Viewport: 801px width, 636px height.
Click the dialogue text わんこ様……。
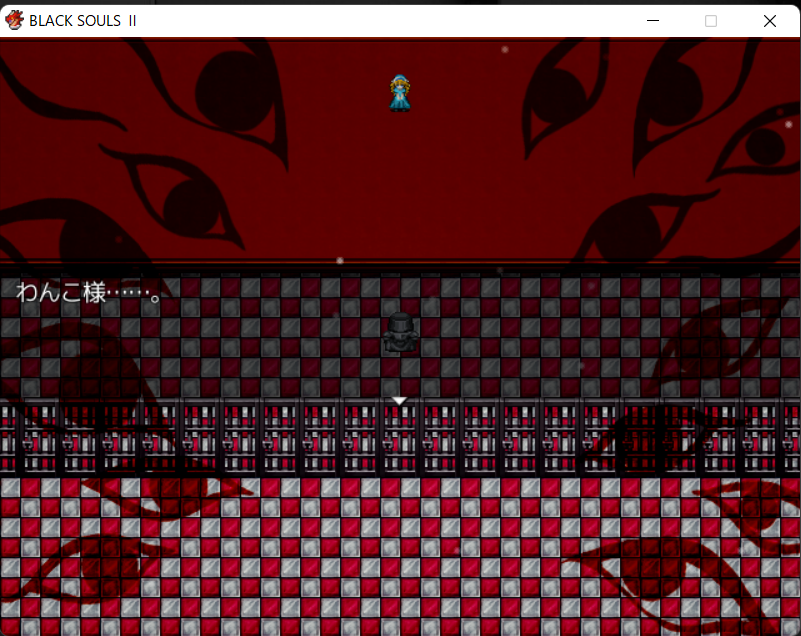tap(88, 293)
